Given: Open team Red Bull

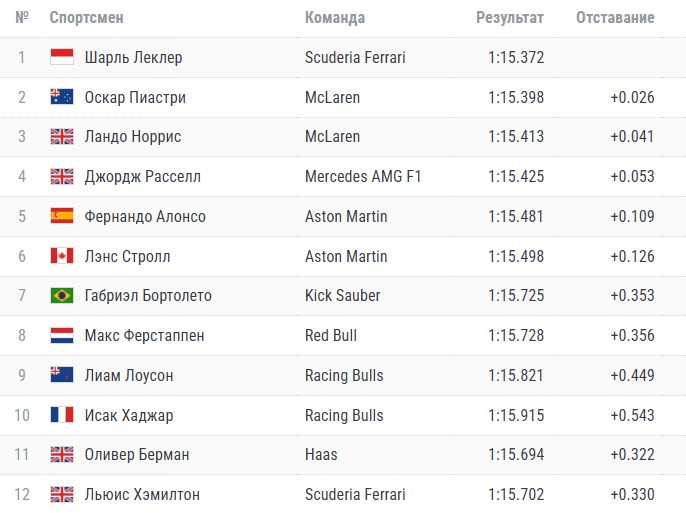Looking at the screenshot, I should 331,335.
